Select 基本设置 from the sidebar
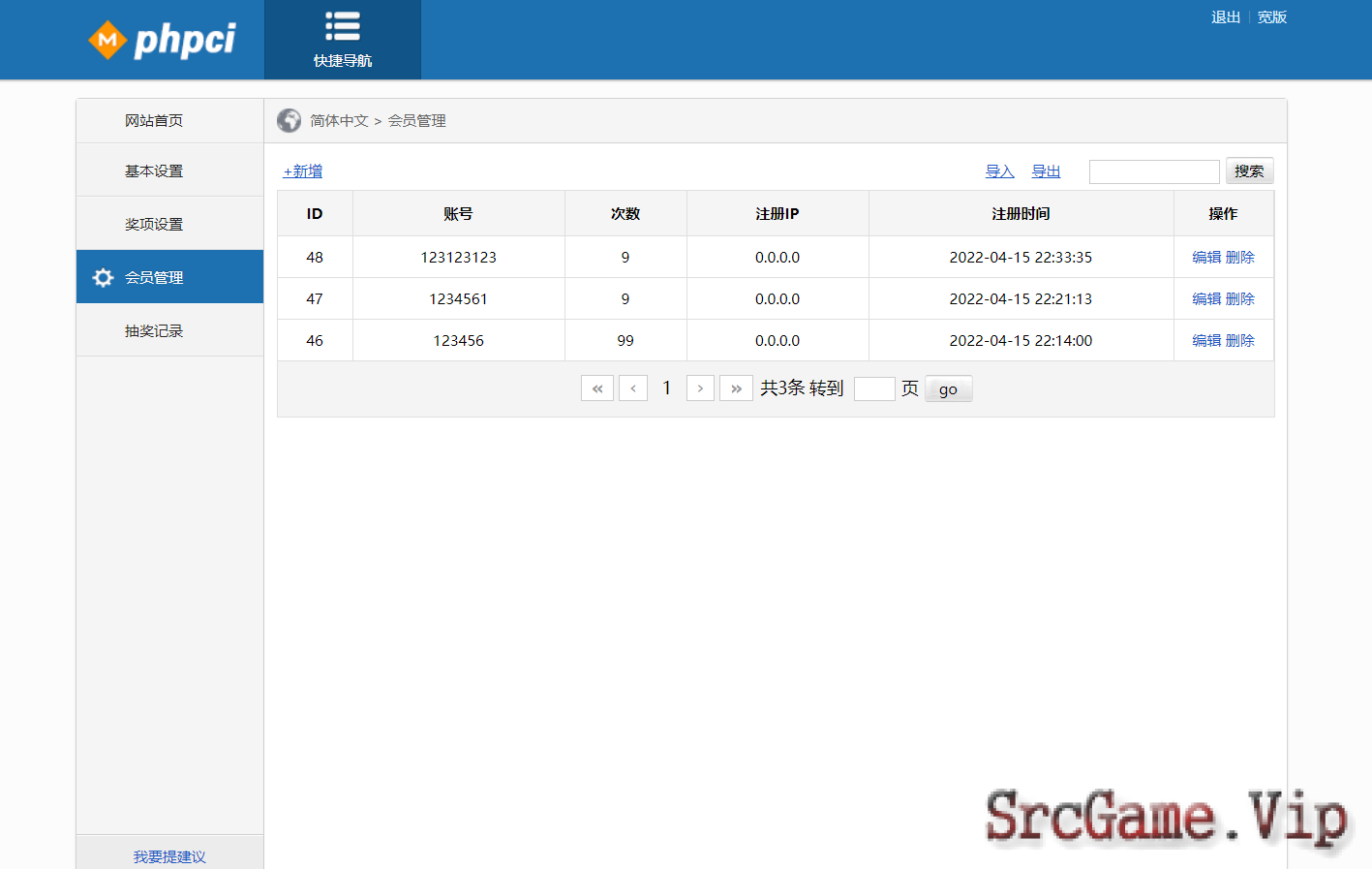 (154, 171)
